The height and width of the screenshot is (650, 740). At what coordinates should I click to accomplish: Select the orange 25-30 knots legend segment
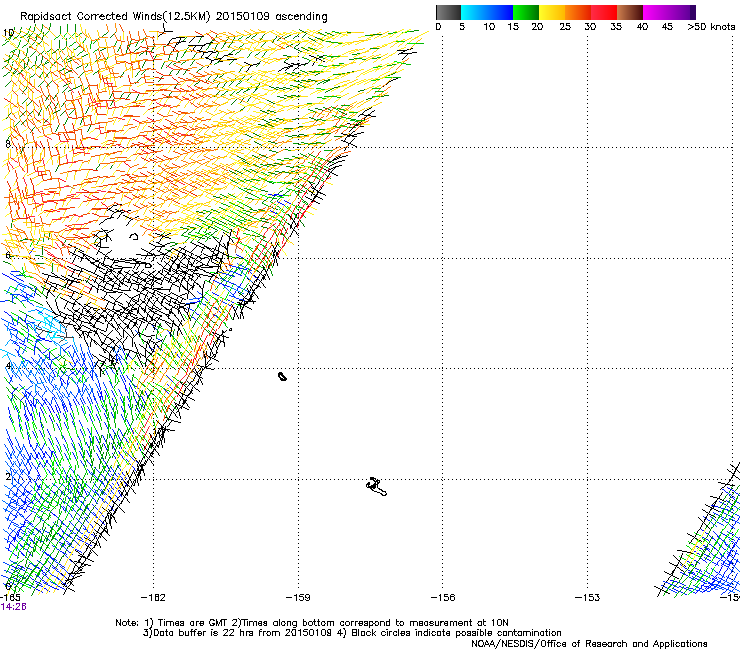tap(578, 12)
